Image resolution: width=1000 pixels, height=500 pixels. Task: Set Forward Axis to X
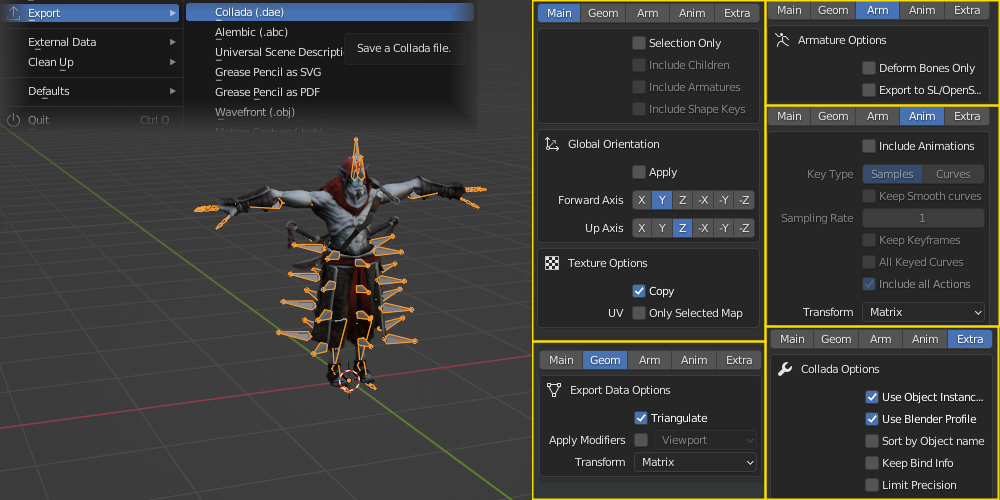[x=642, y=200]
